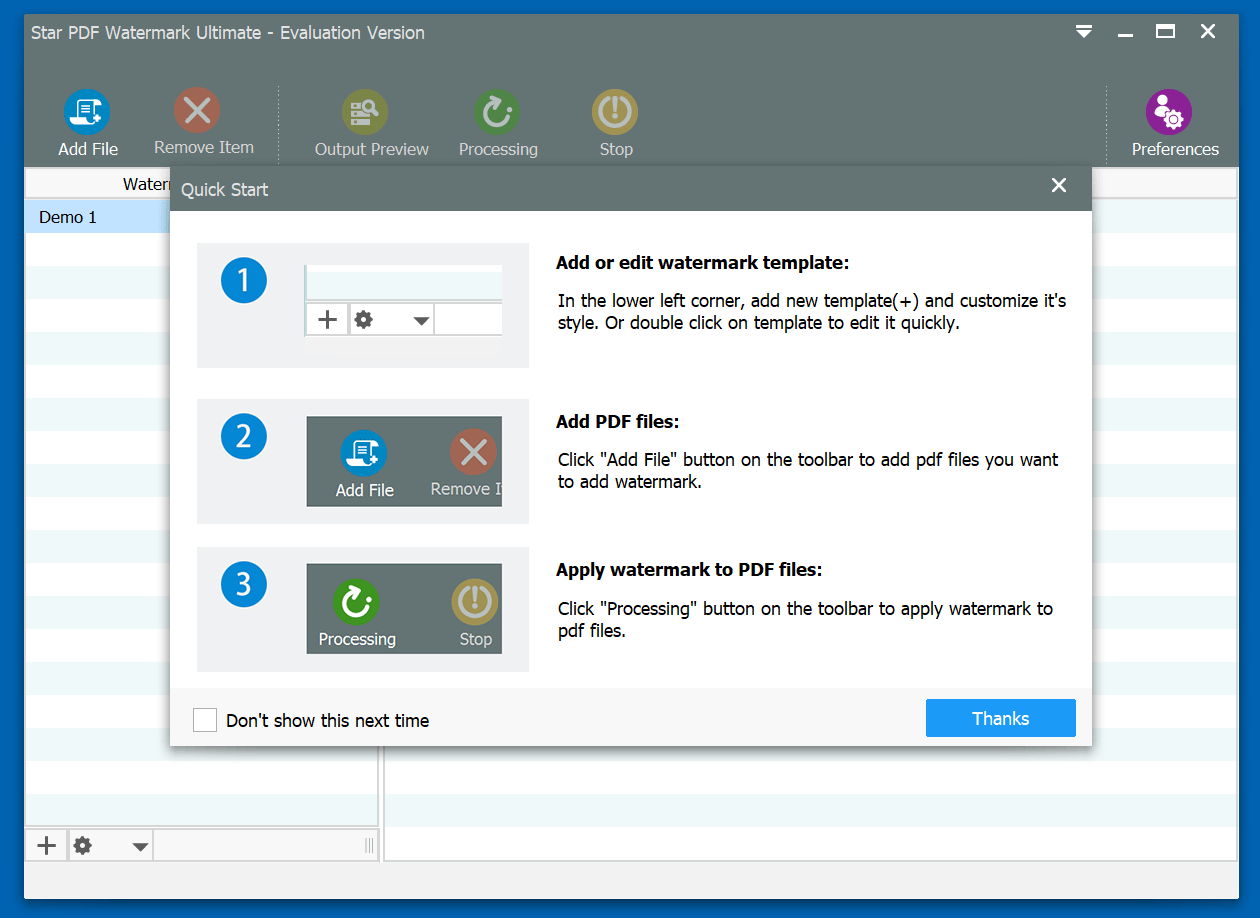Click the "Add or edit watermark template:" heading
The height and width of the screenshot is (918, 1260).
(702, 263)
